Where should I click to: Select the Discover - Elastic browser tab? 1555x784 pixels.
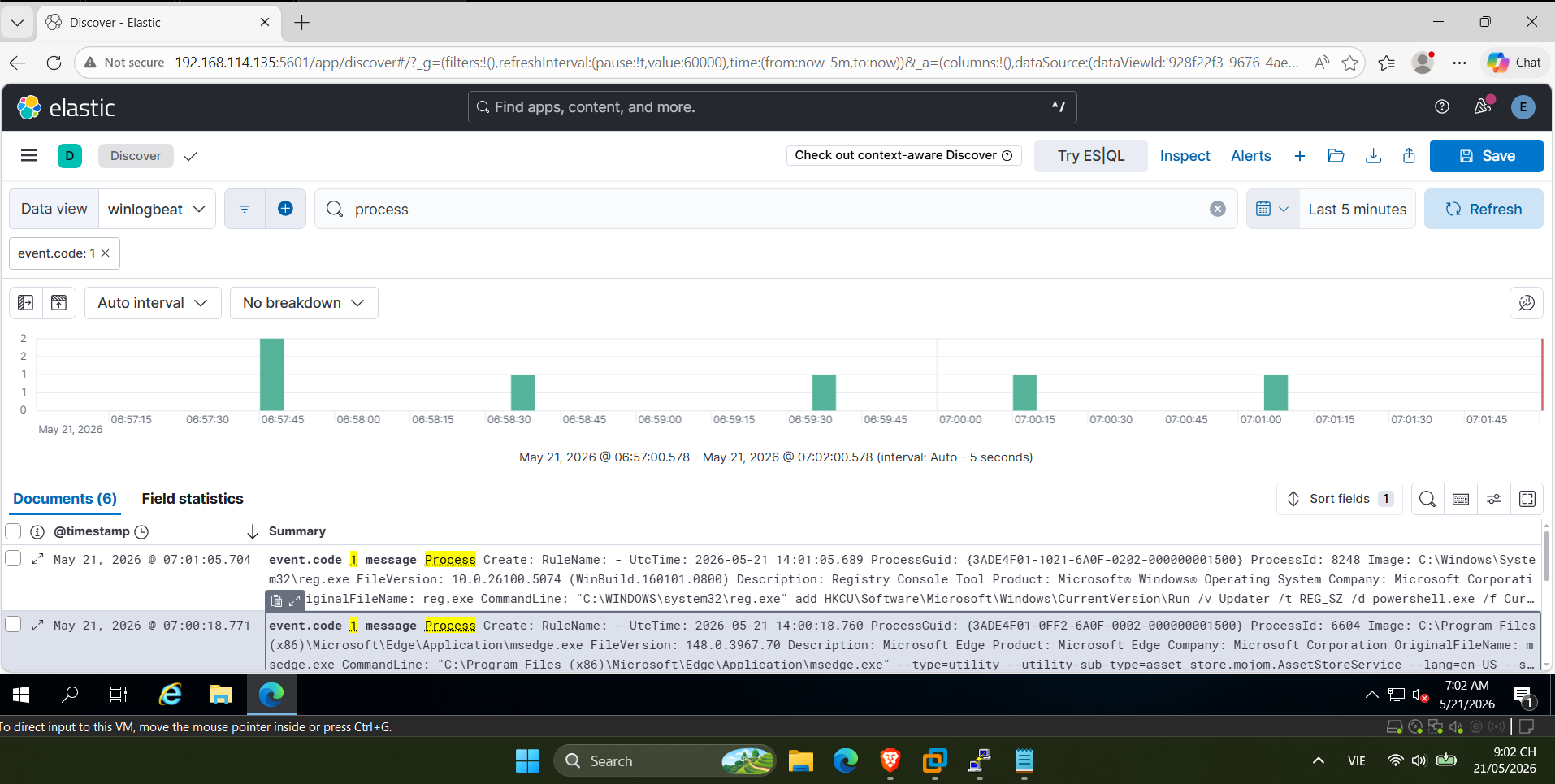coord(158,23)
